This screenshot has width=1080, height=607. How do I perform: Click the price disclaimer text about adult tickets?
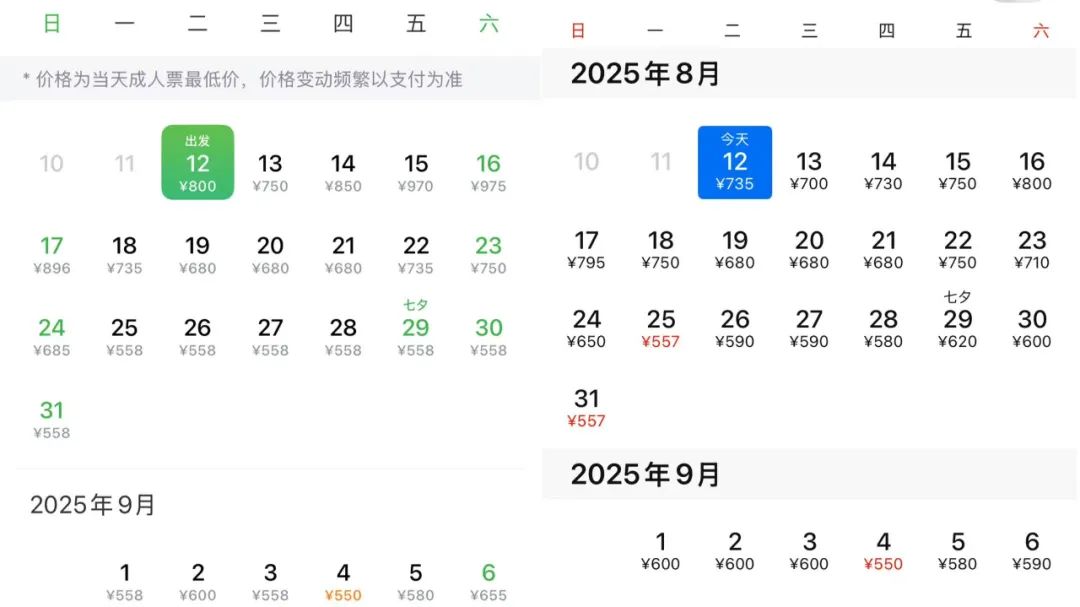coord(240,78)
